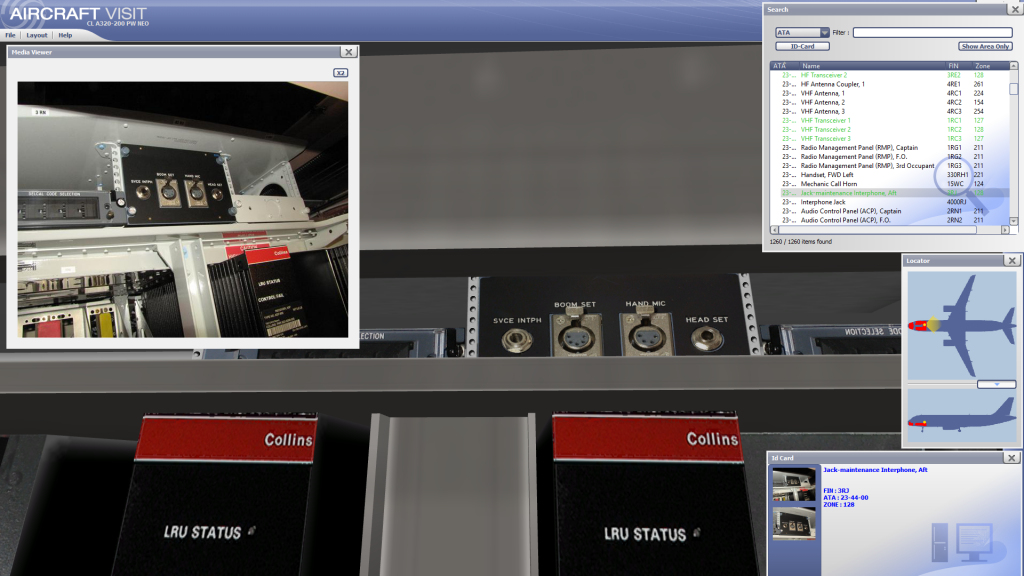The height and width of the screenshot is (576, 1024).
Task: Sort the list by the FIN column header
Action: [959, 66]
